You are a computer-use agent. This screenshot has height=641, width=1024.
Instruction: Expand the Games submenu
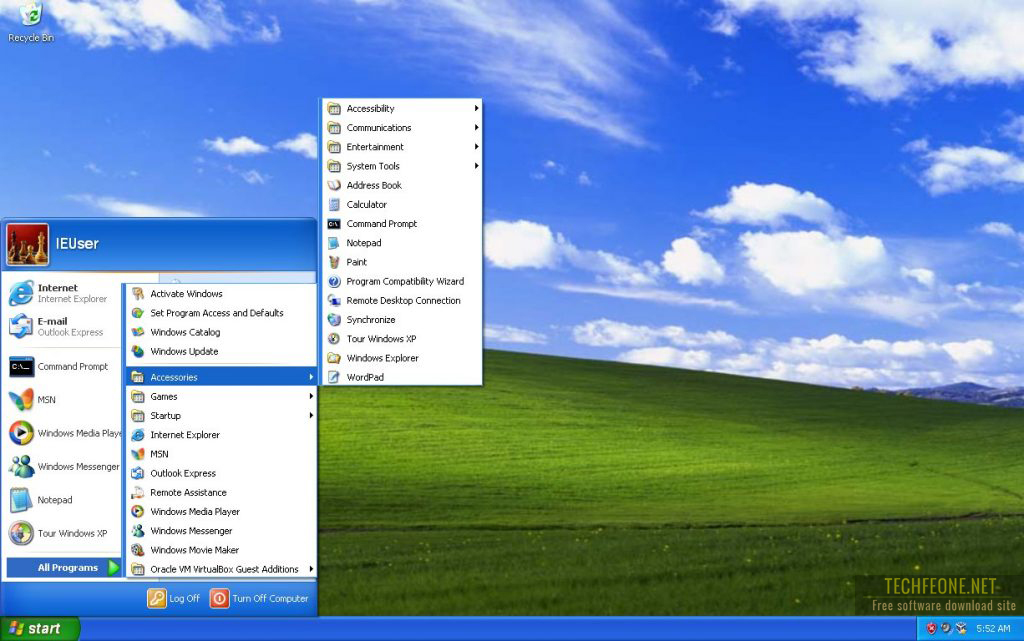[x=165, y=396]
